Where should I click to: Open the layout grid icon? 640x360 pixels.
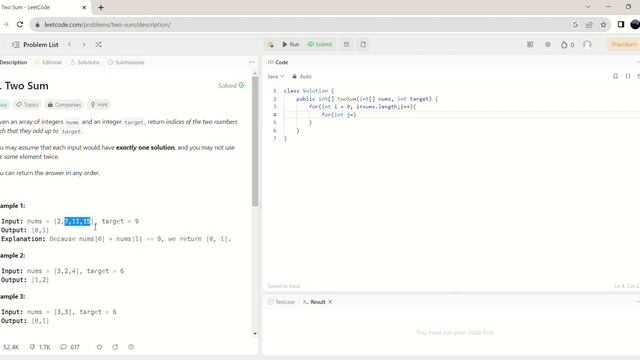(x=530, y=44)
